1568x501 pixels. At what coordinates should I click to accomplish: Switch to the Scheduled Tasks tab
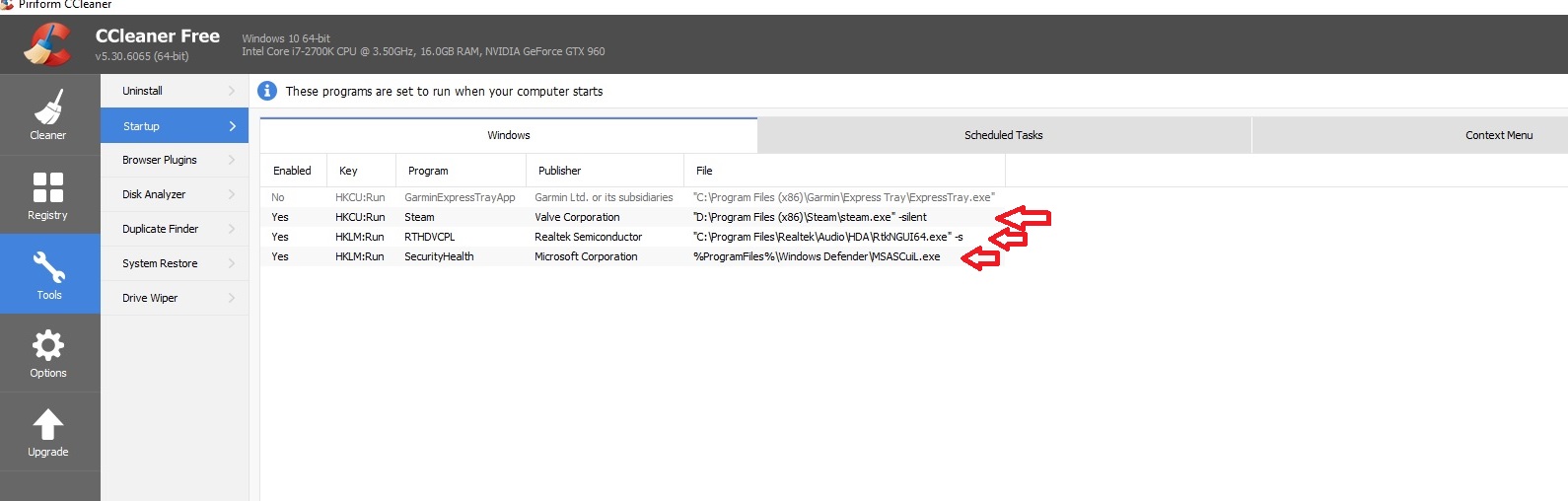point(1003,135)
